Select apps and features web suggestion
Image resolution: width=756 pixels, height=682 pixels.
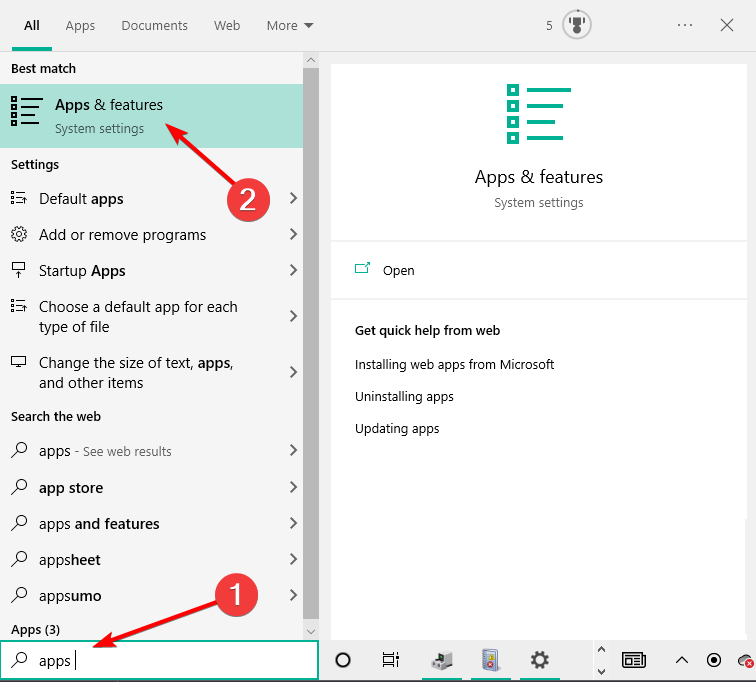click(x=151, y=523)
